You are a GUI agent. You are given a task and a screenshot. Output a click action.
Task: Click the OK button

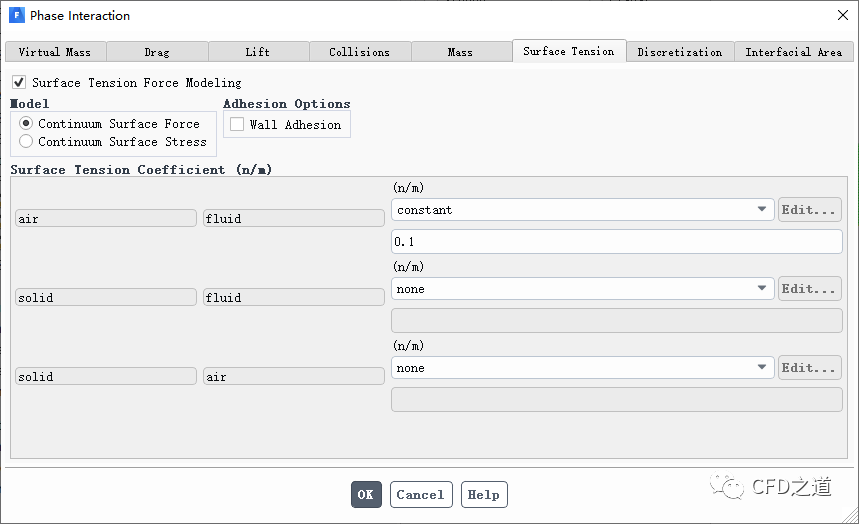coord(365,494)
